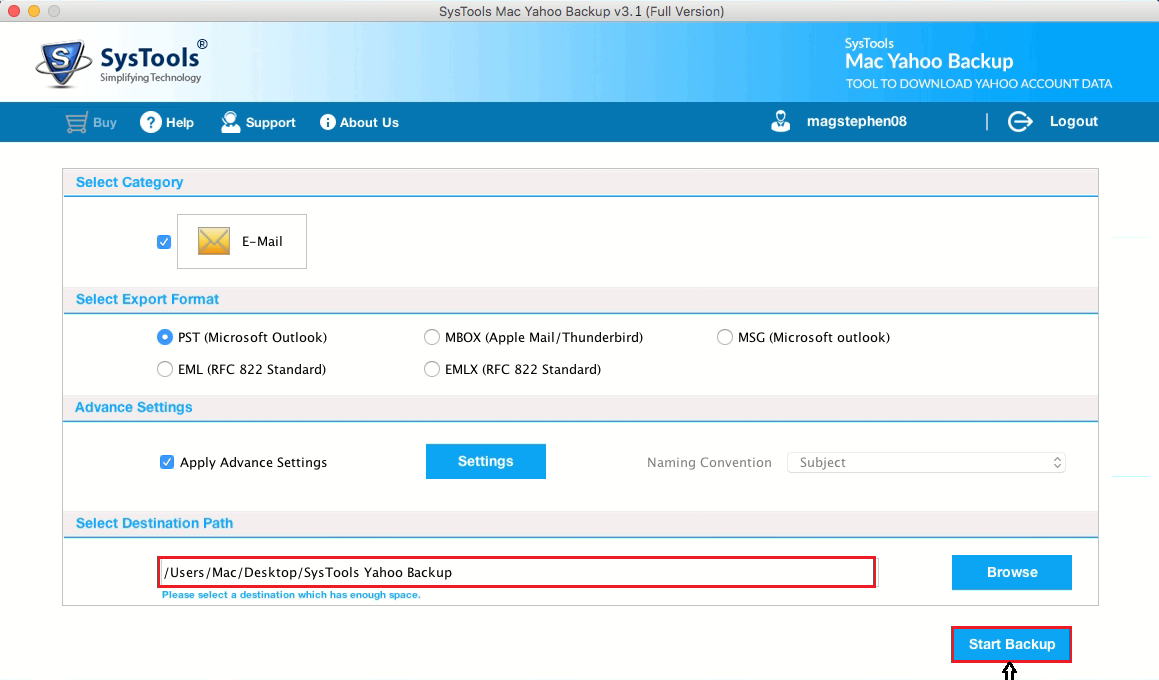The width and height of the screenshot is (1159, 680).
Task: Click Browse to choose destination folder
Action: point(1012,572)
